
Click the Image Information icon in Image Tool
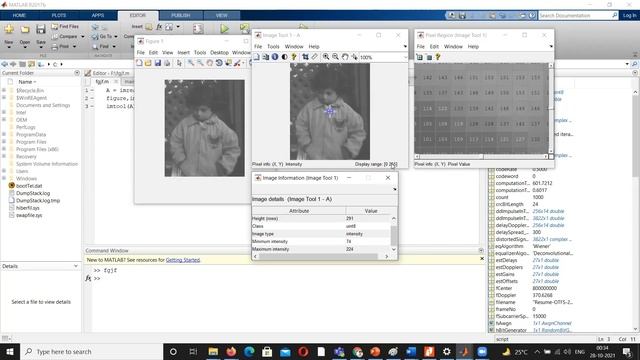(x=275, y=57)
